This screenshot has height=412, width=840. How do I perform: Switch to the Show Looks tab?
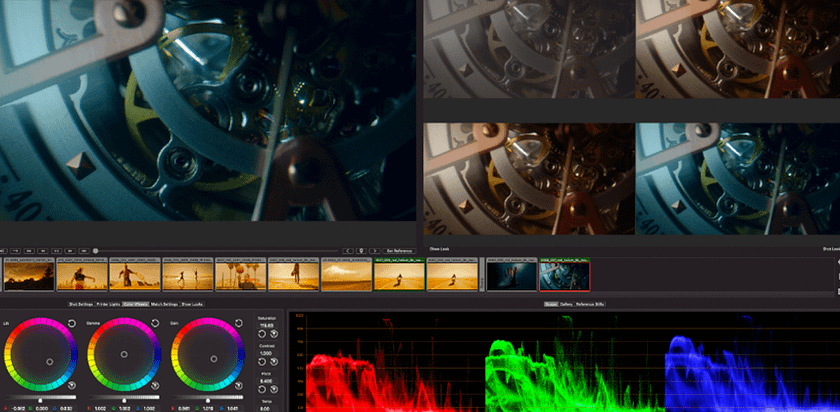tap(192, 304)
